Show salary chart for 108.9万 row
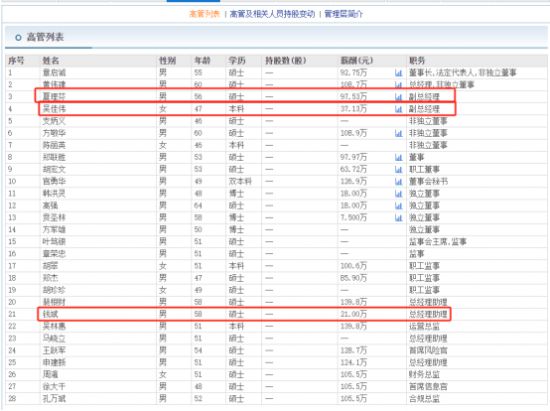 coord(398,133)
